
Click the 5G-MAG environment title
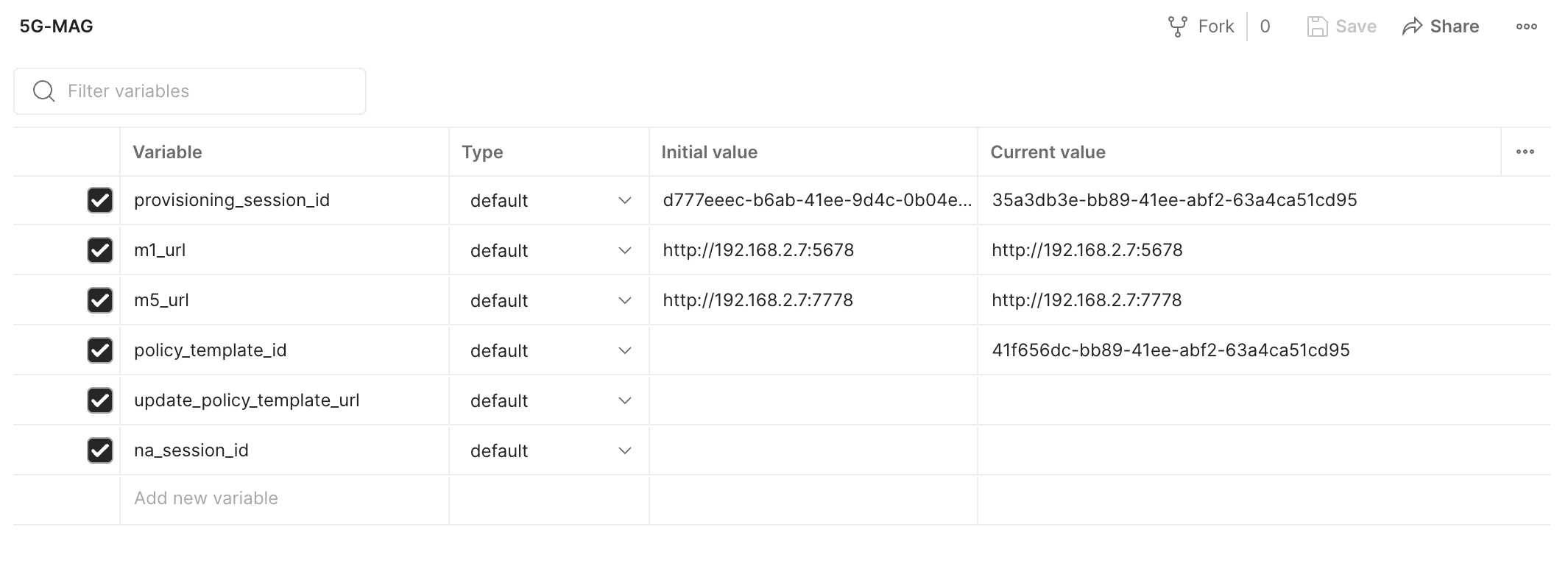click(56, 26)
